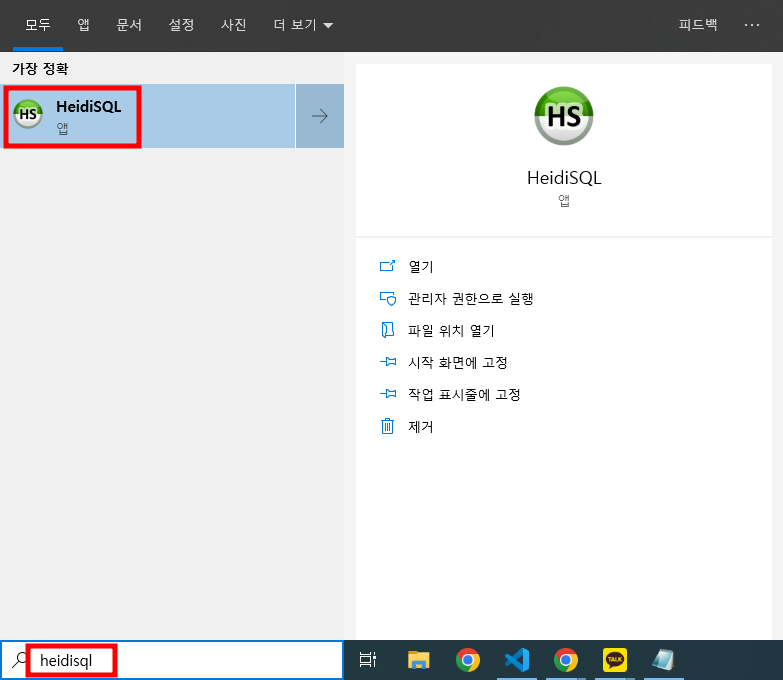783x680 pixels.
Task: Pin with 시작 화면에 고정
Action: pos(457,362)
